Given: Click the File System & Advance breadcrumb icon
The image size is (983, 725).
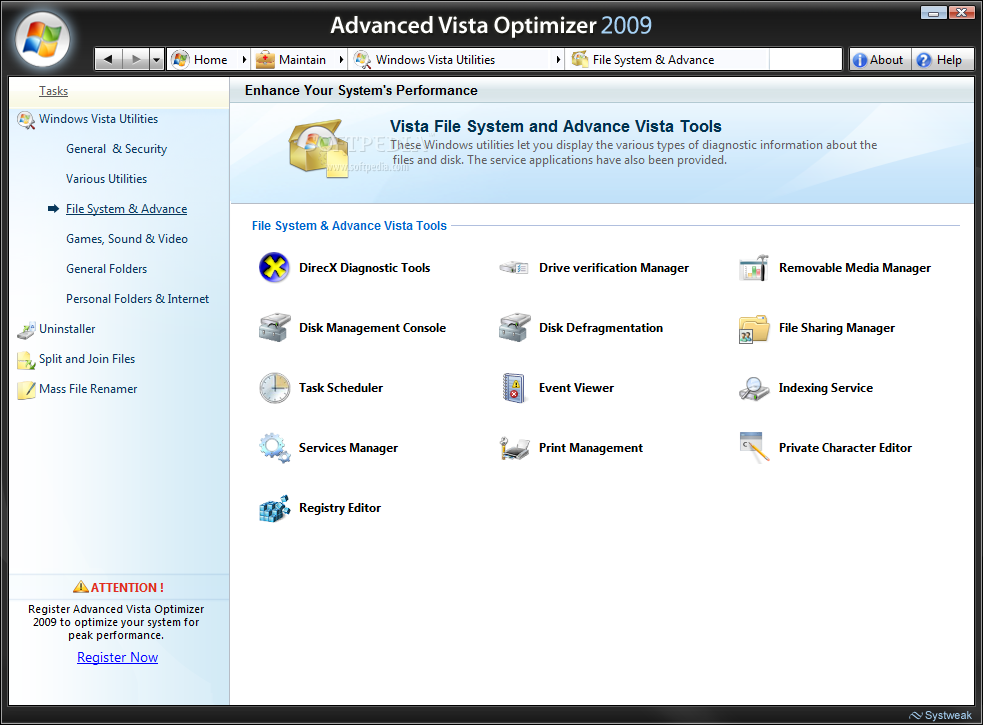Looking at the screenshot, I should pyautogui.click(x=580, y=60).
